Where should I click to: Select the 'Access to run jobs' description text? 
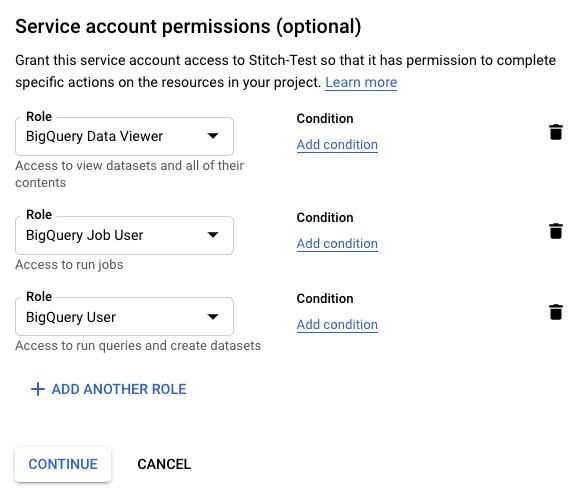69,265
